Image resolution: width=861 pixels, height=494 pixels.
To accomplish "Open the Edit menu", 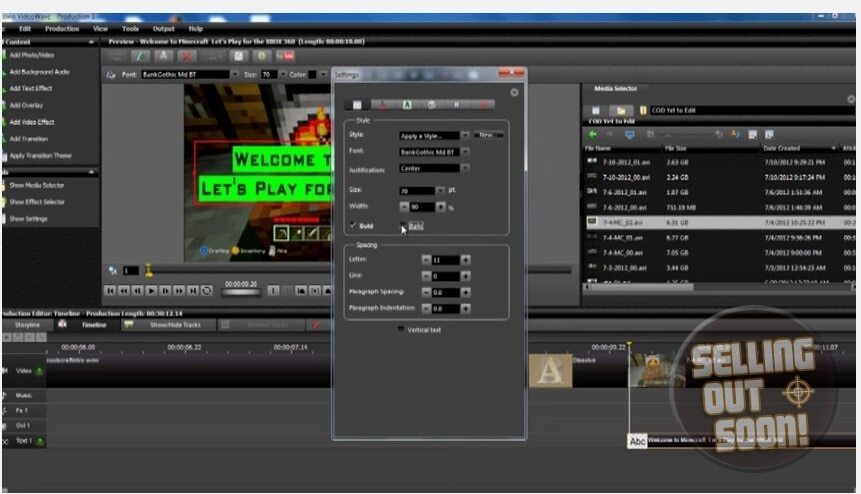I will [x=25, y=29].
